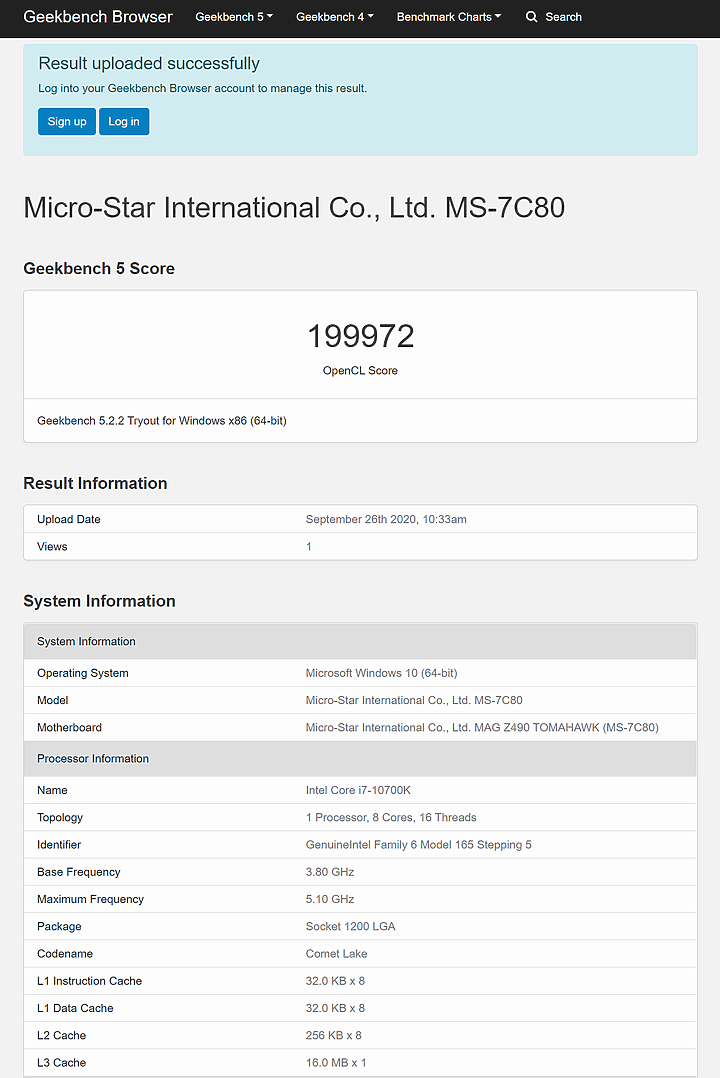
Task: Click the L1 Instruction Cache value
Action: click(335, 981)
